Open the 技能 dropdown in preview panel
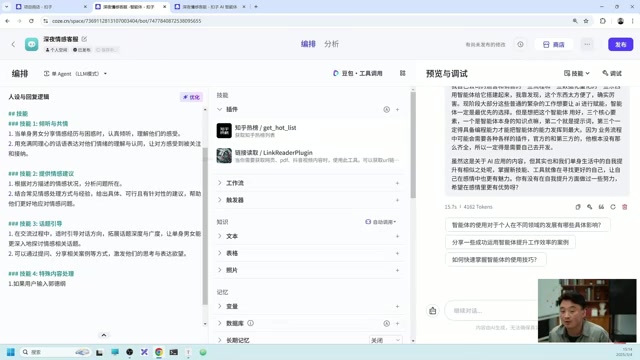This screenshot has height=360, width=640. pos(576,73)
